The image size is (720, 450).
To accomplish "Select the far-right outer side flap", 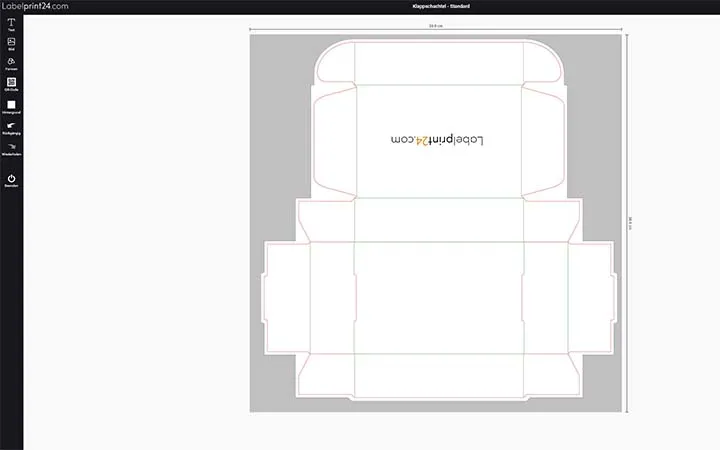I will coord(592,297).
